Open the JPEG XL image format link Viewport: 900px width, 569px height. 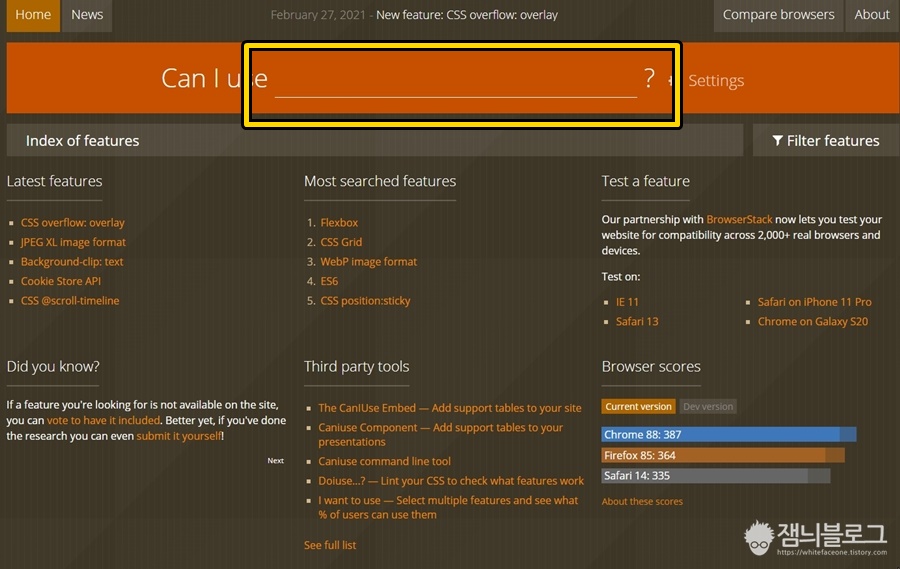coord(73,242)
